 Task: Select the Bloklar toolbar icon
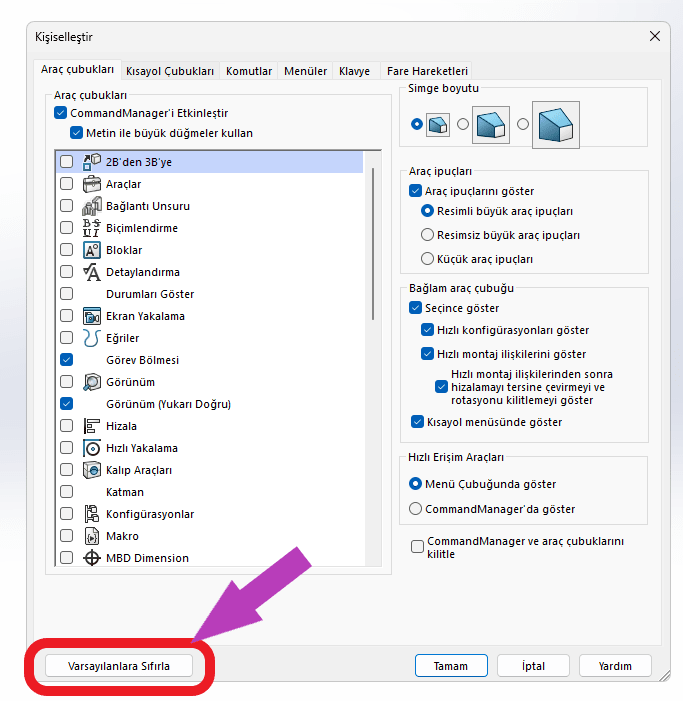point(91,250)
